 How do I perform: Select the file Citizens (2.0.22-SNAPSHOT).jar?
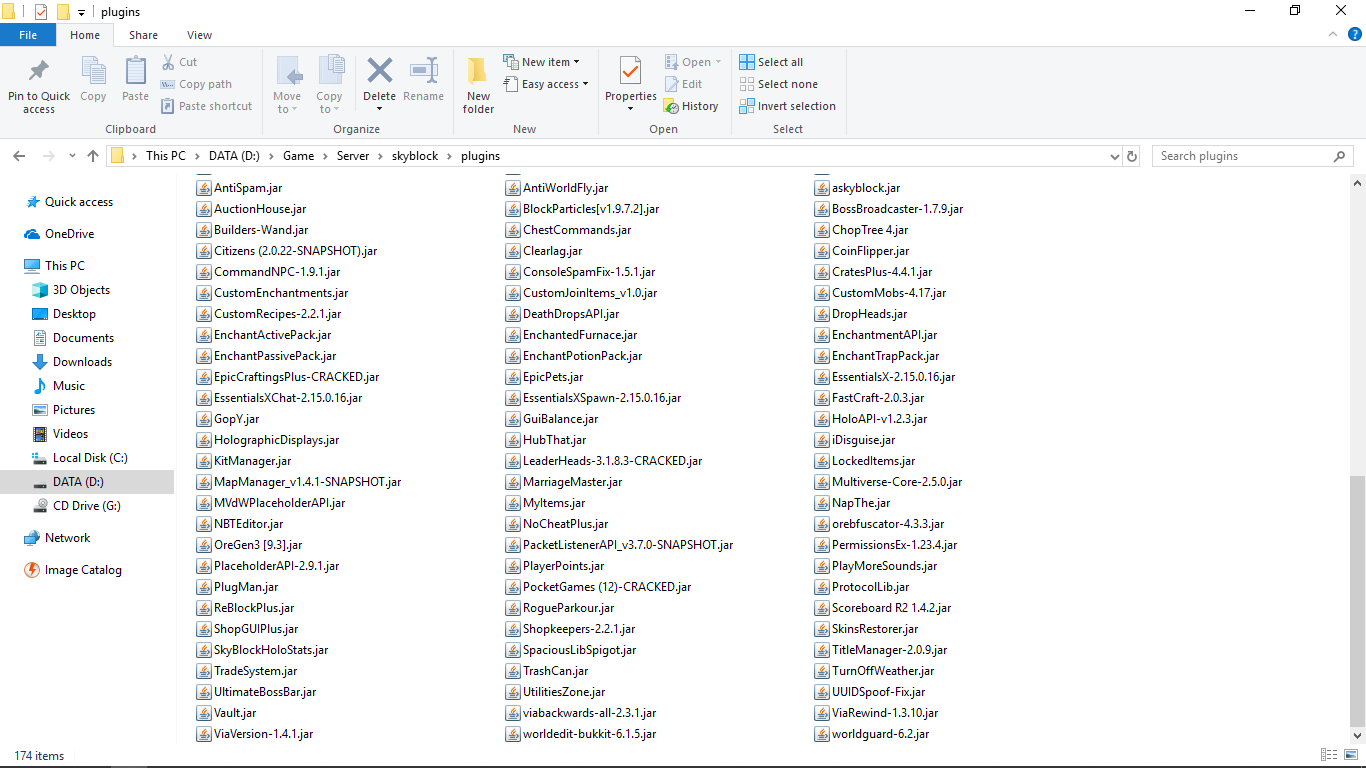coord(287,251)
